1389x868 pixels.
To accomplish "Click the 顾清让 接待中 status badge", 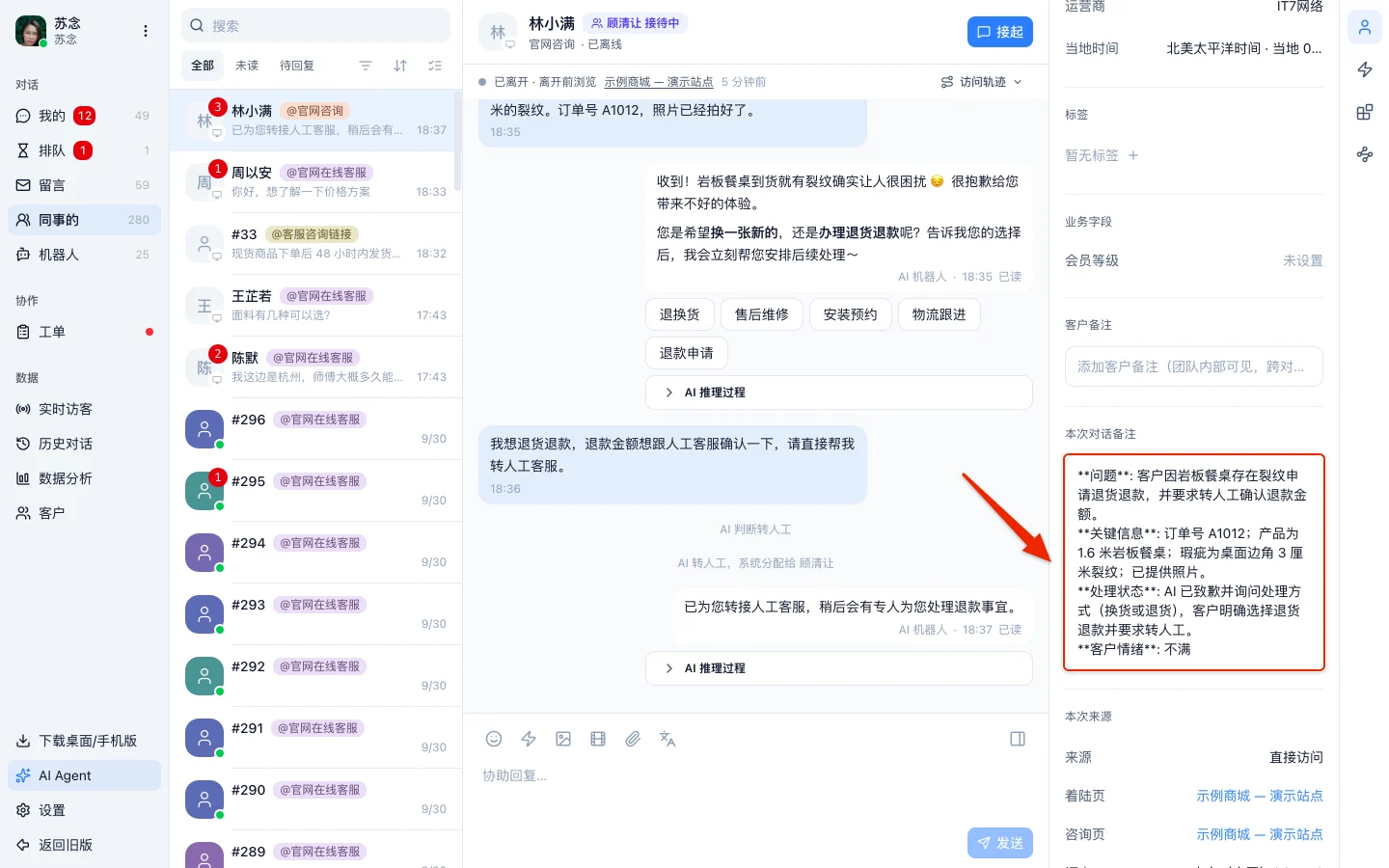I will (x=636, y=23).
